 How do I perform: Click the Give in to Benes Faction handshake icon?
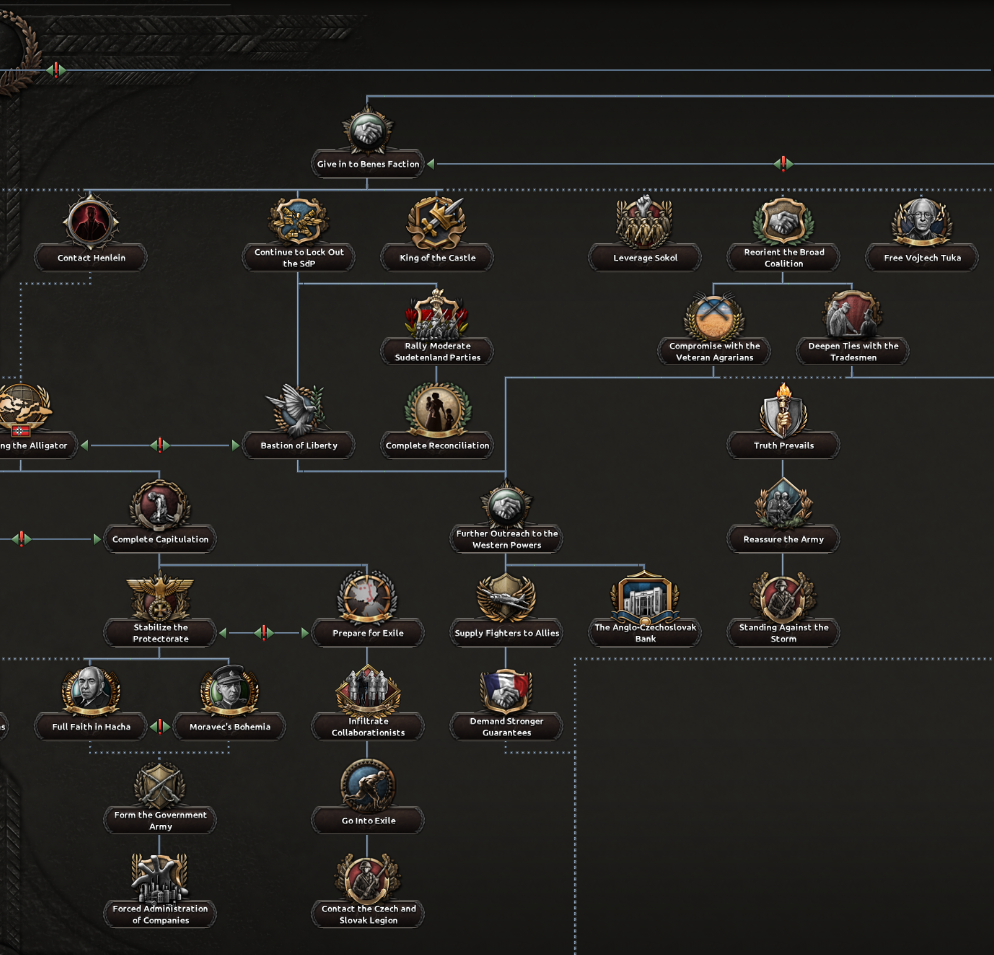368,130
